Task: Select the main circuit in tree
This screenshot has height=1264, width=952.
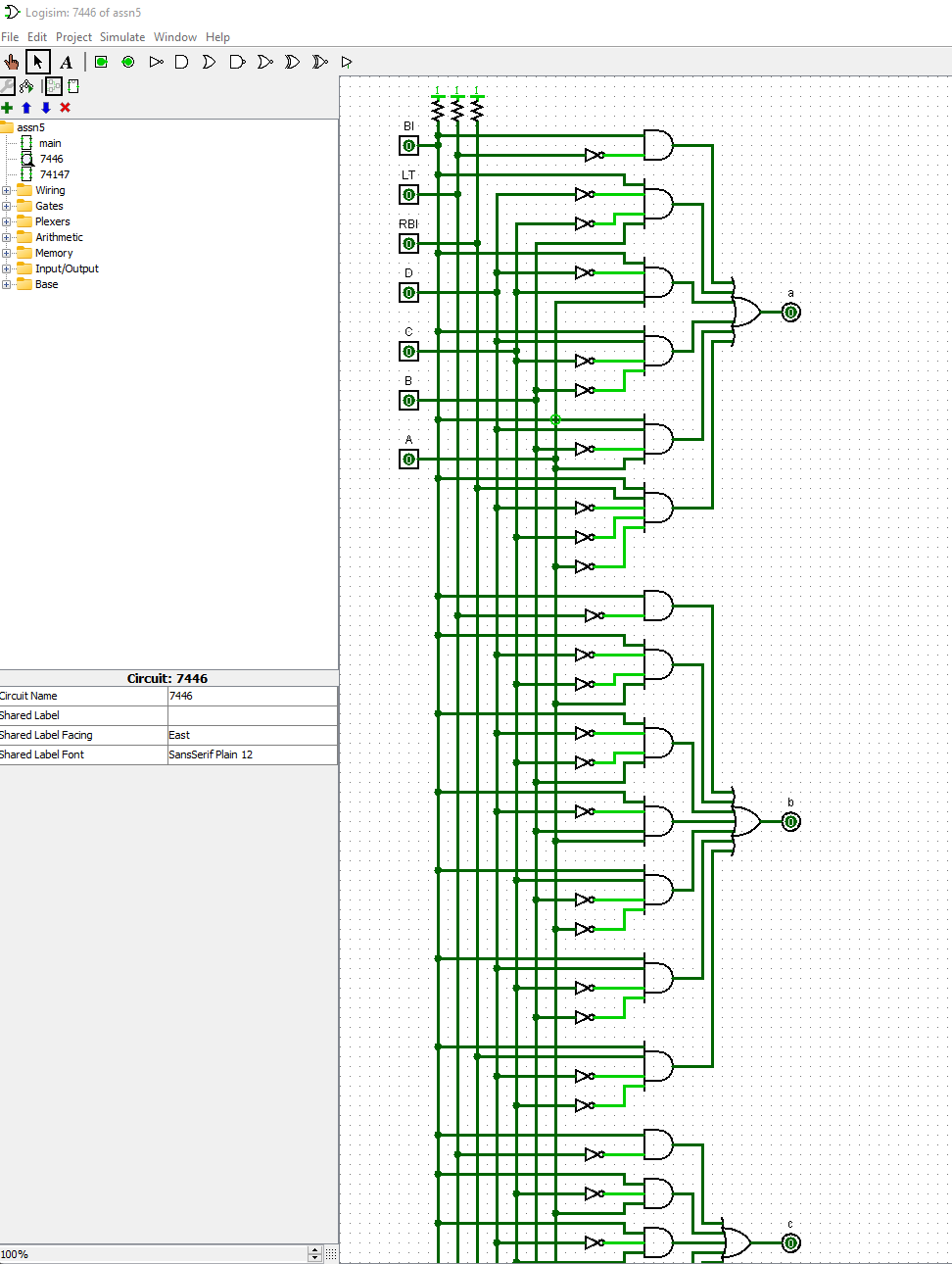Action: tap(50, 143)
